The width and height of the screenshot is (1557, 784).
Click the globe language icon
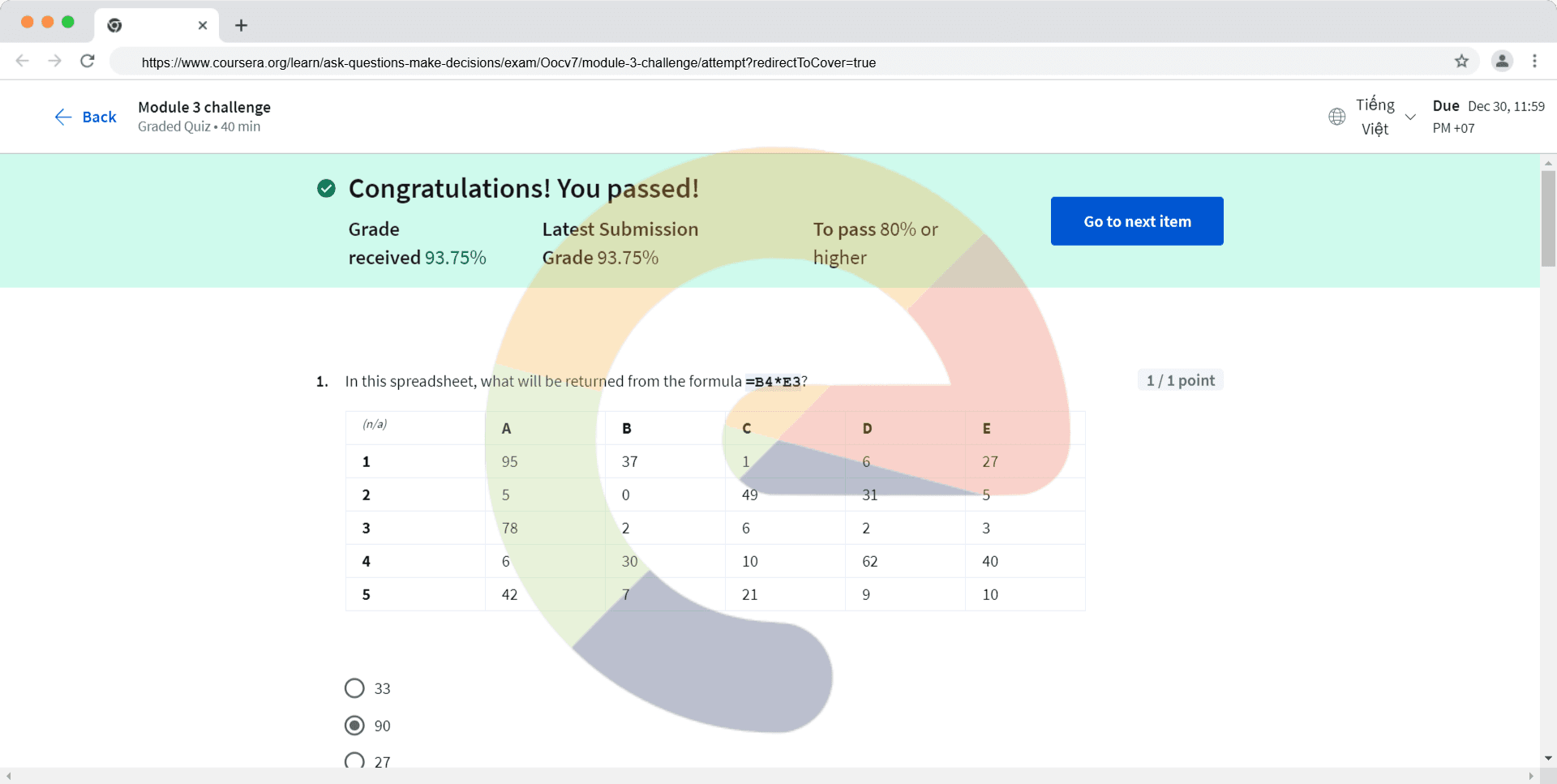point(1337,117)
